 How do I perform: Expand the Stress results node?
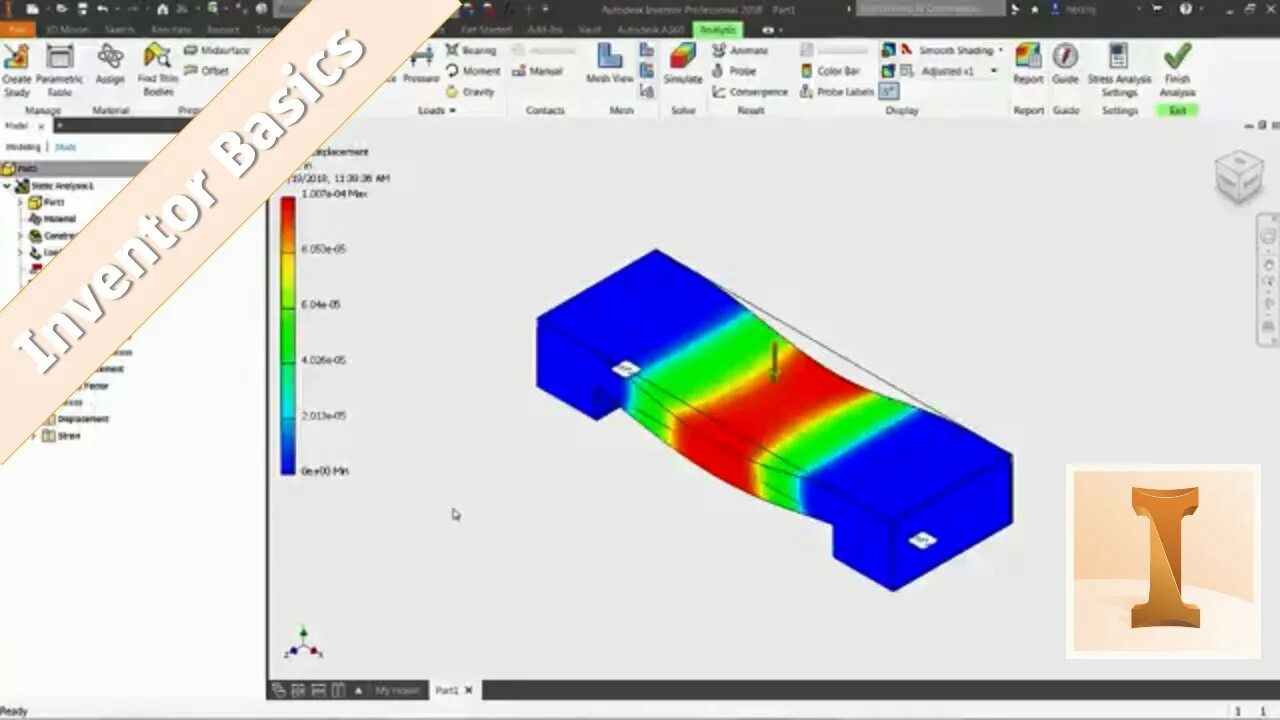(x=34, y=436)
